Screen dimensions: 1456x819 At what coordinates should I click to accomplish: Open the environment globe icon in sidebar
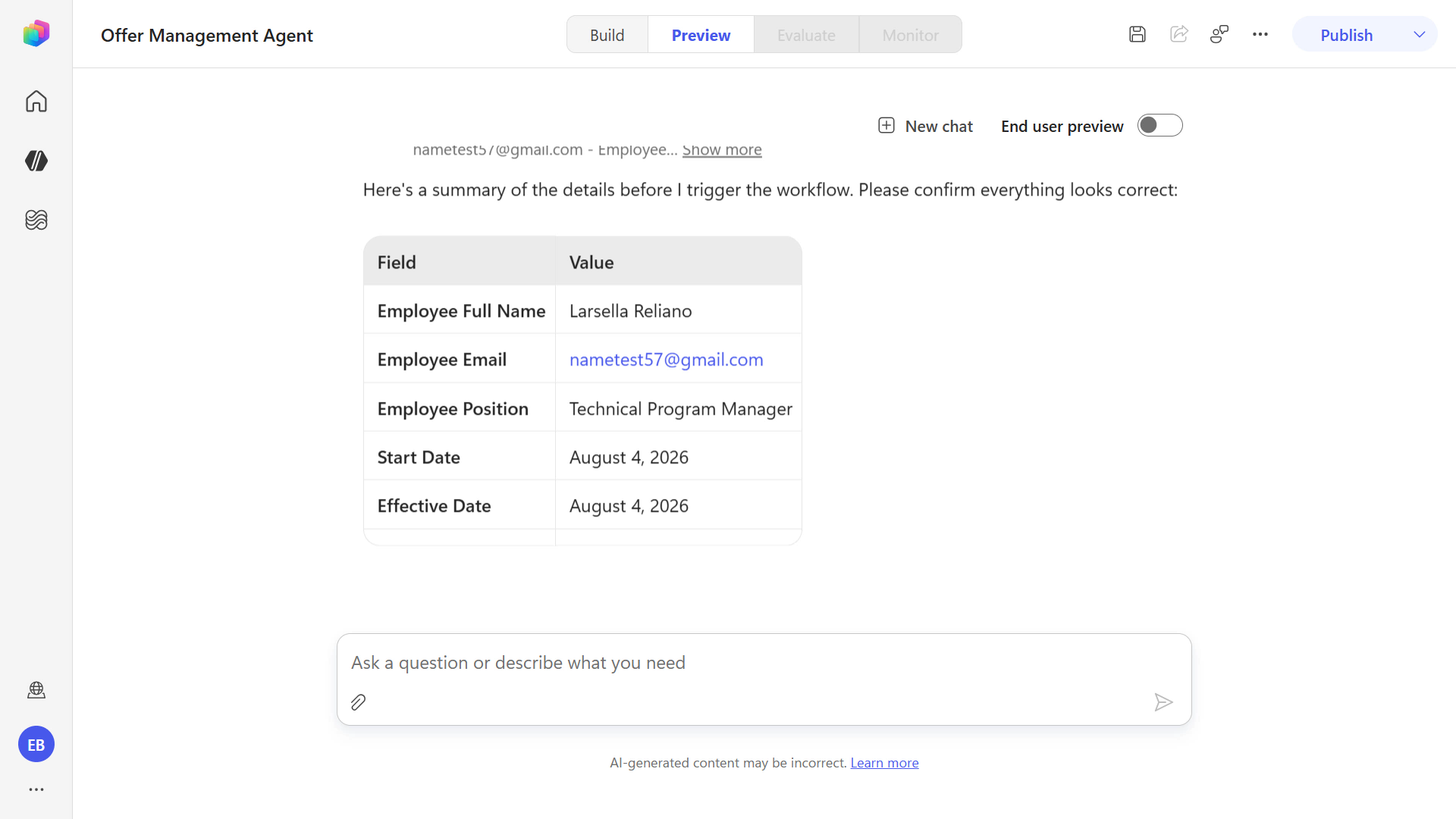click(36, 689)
